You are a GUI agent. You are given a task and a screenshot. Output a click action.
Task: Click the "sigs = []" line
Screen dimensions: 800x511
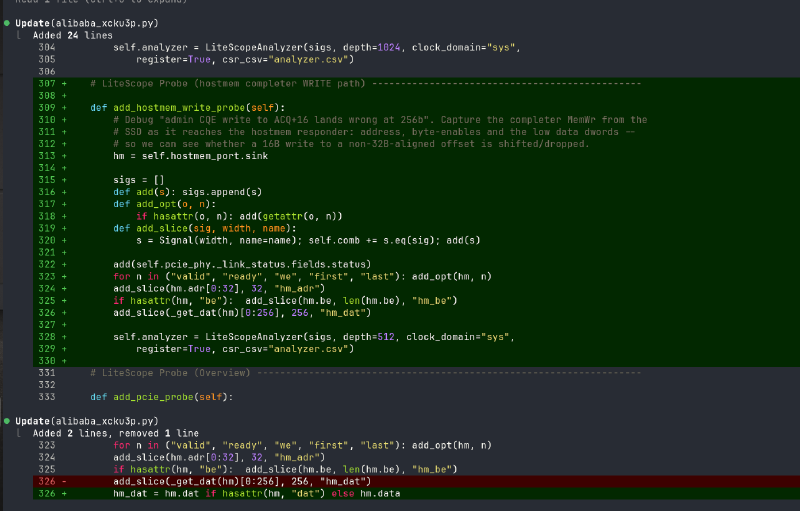tap(139, 180)
